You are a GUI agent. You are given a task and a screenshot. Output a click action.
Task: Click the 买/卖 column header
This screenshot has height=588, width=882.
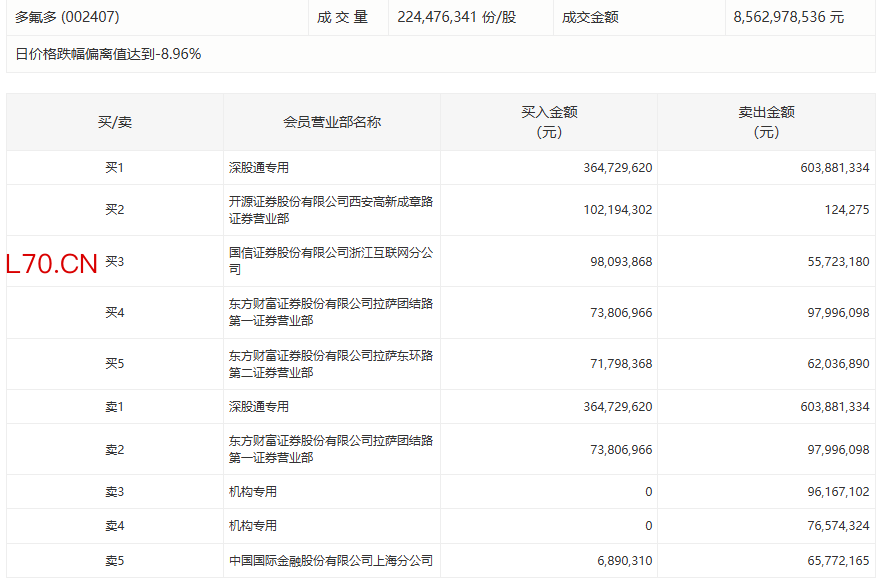pos(114,122)
